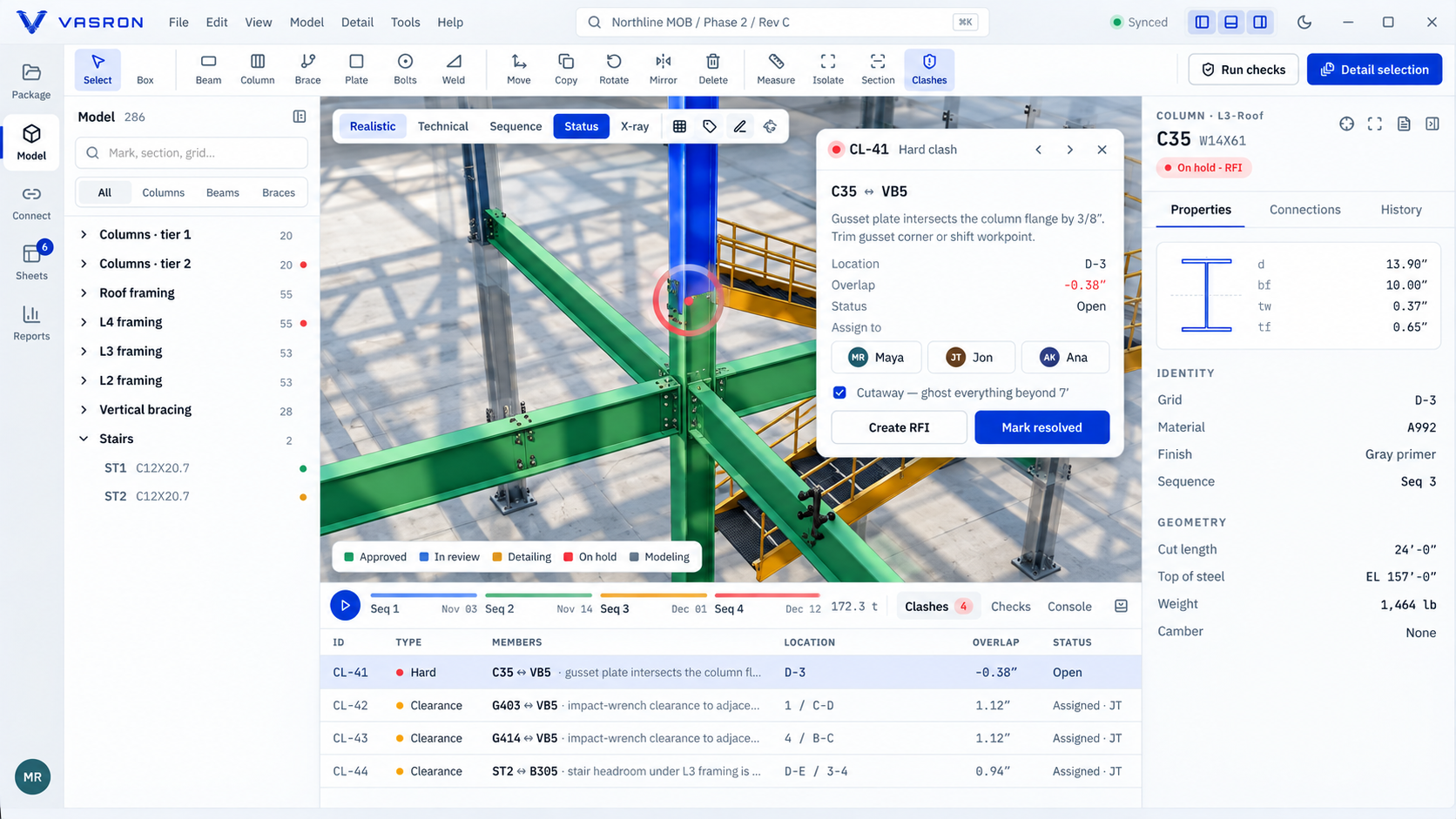Click the Mark, section, grid search field
1456x819 pixels.
point(192,153)
